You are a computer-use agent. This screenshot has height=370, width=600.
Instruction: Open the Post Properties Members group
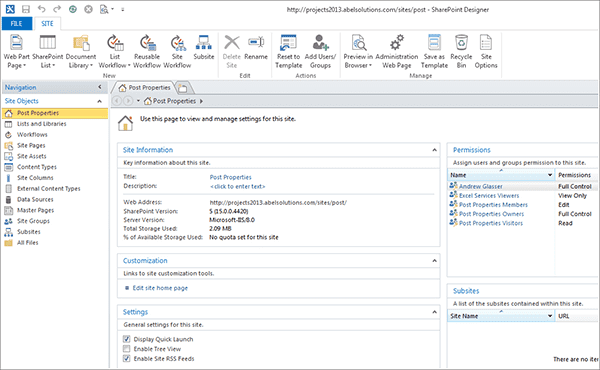pyautogui.click(x=493, y=205)
